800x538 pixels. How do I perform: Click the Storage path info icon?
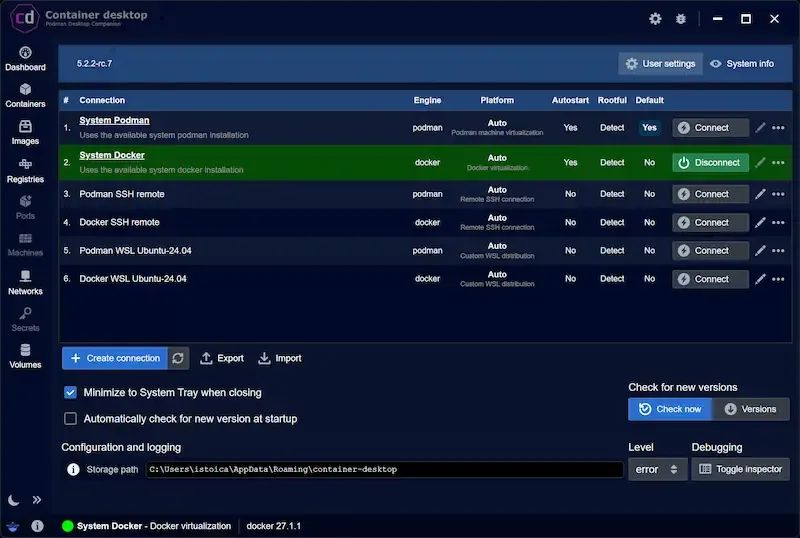(73, 469)
